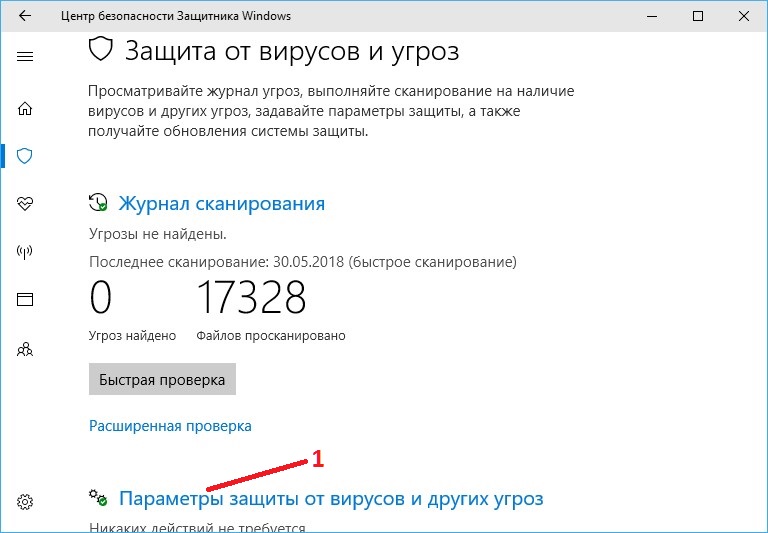Screen dimensions: 768x533
Task: Minimize the Defender Security Center window
Action: (x=652, y=16)
